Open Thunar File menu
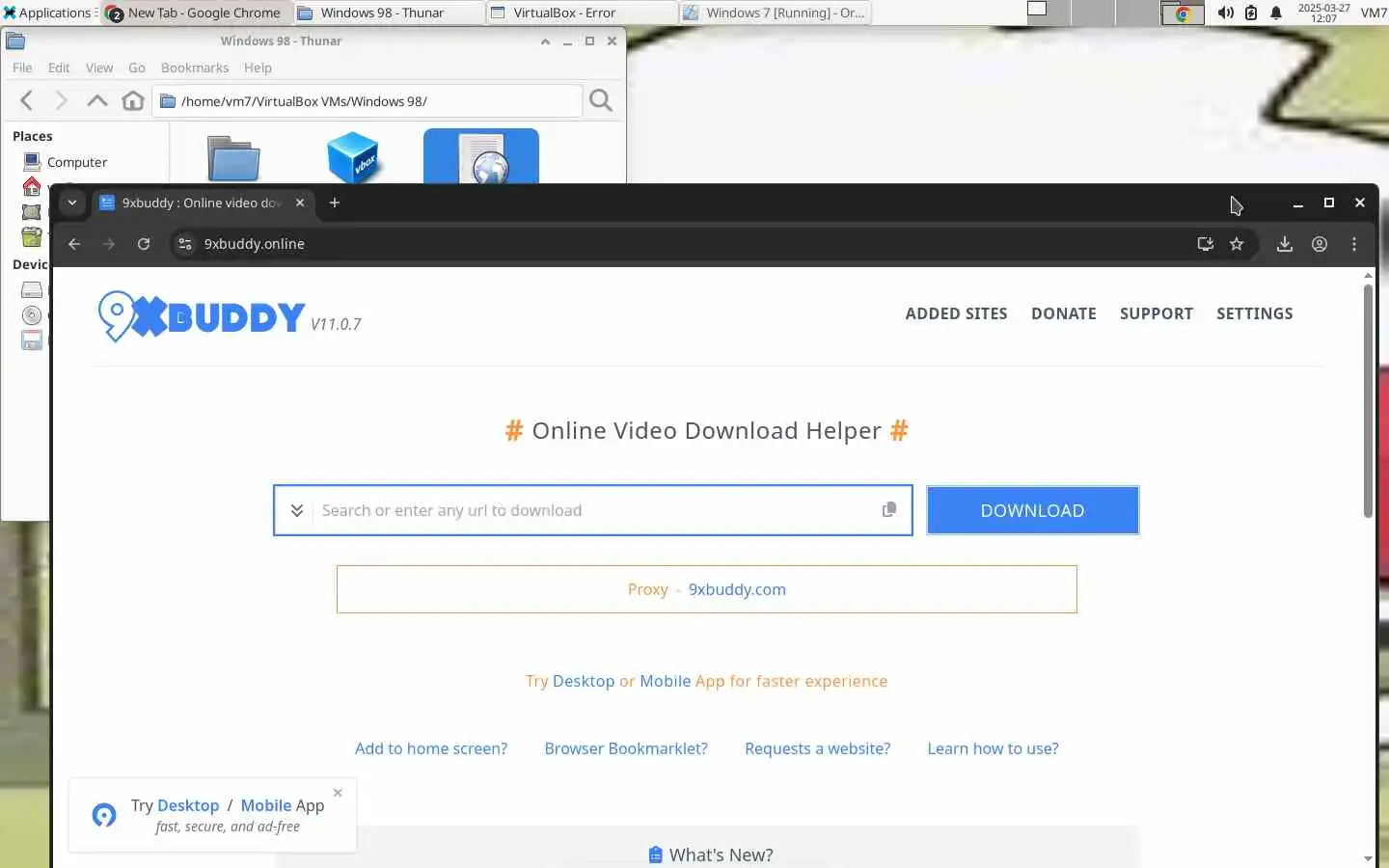This screenshot has width=1389, height=868. (x=22, y=68)
